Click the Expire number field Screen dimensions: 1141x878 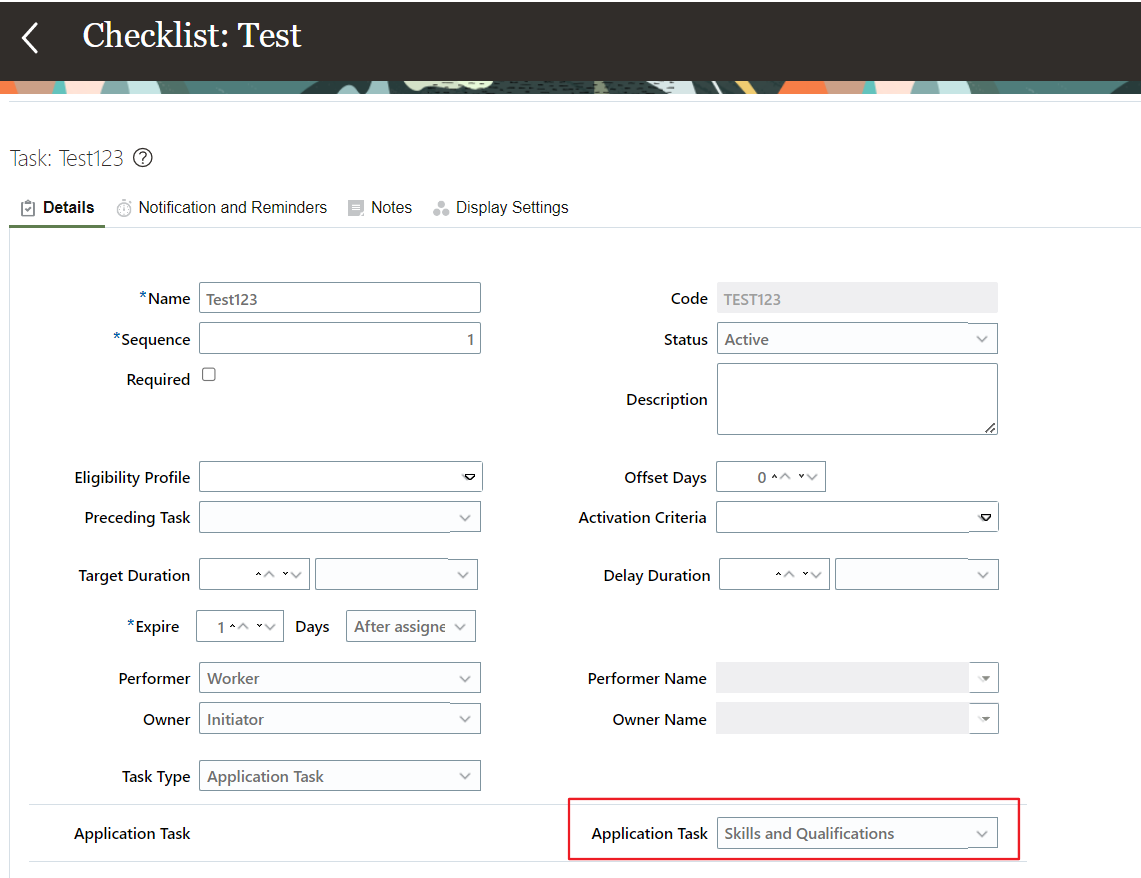[240, 626]
